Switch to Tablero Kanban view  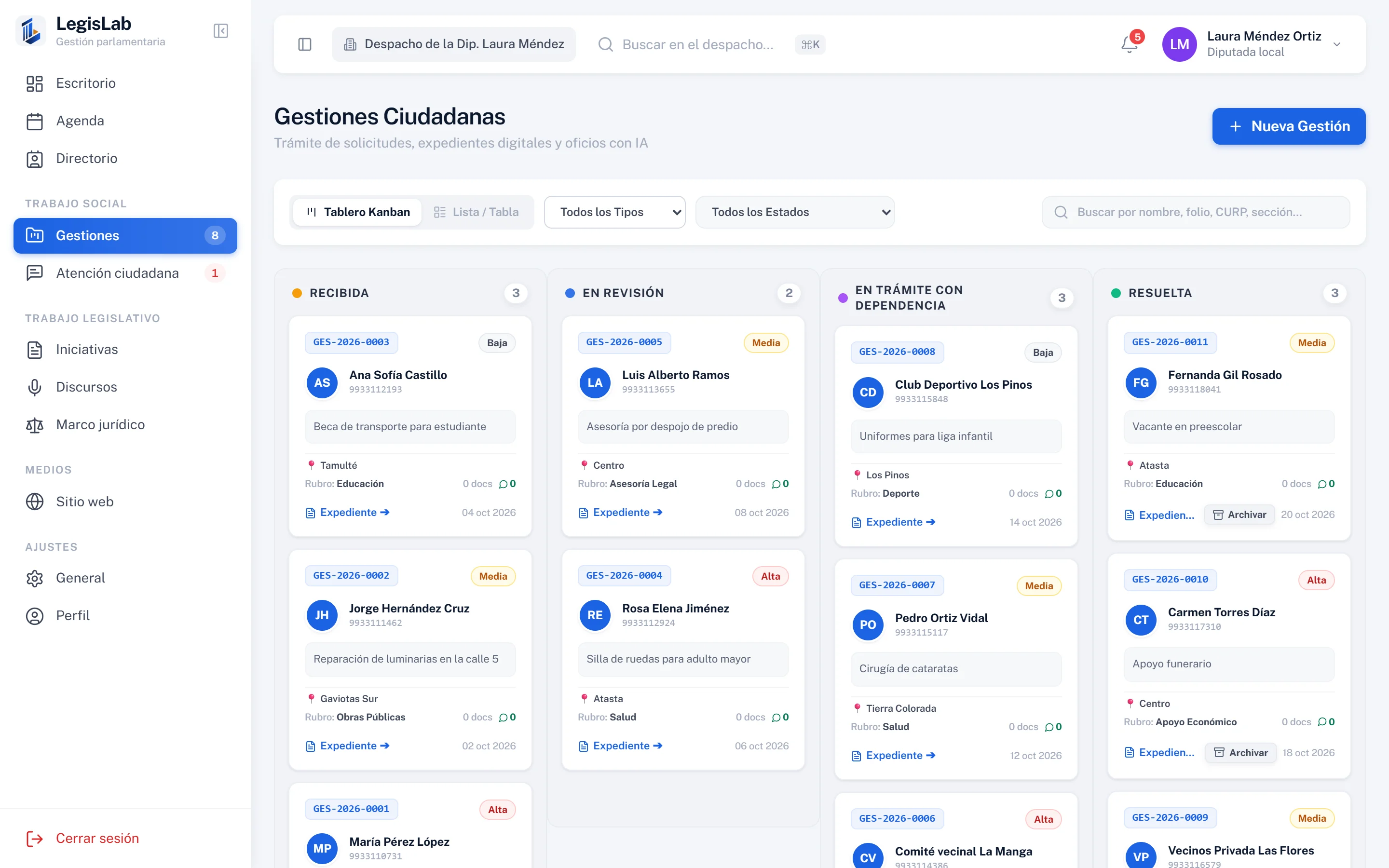(x=357, y=212)
